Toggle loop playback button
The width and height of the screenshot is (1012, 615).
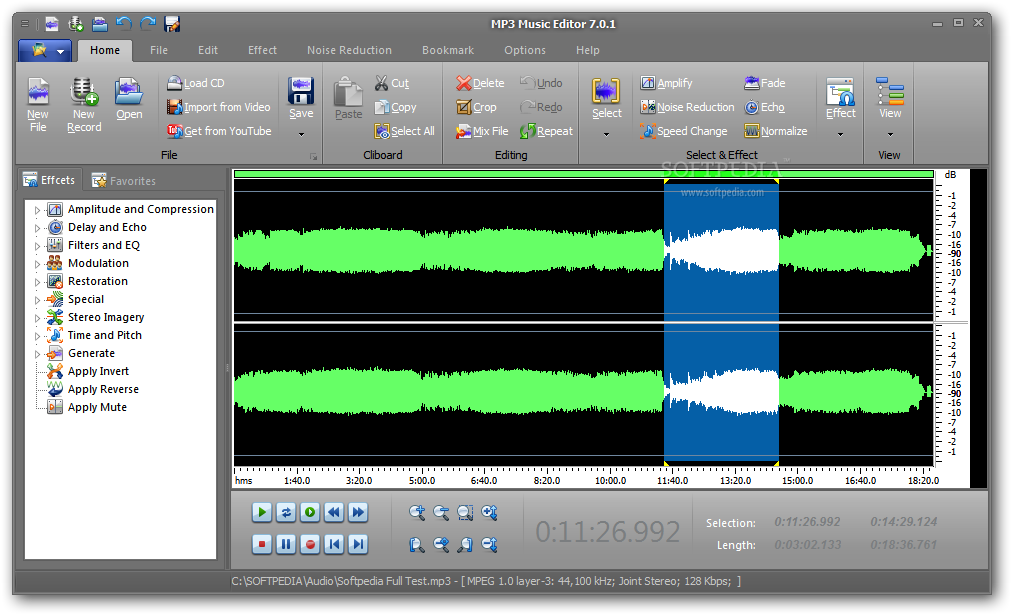tap(286, 512)
